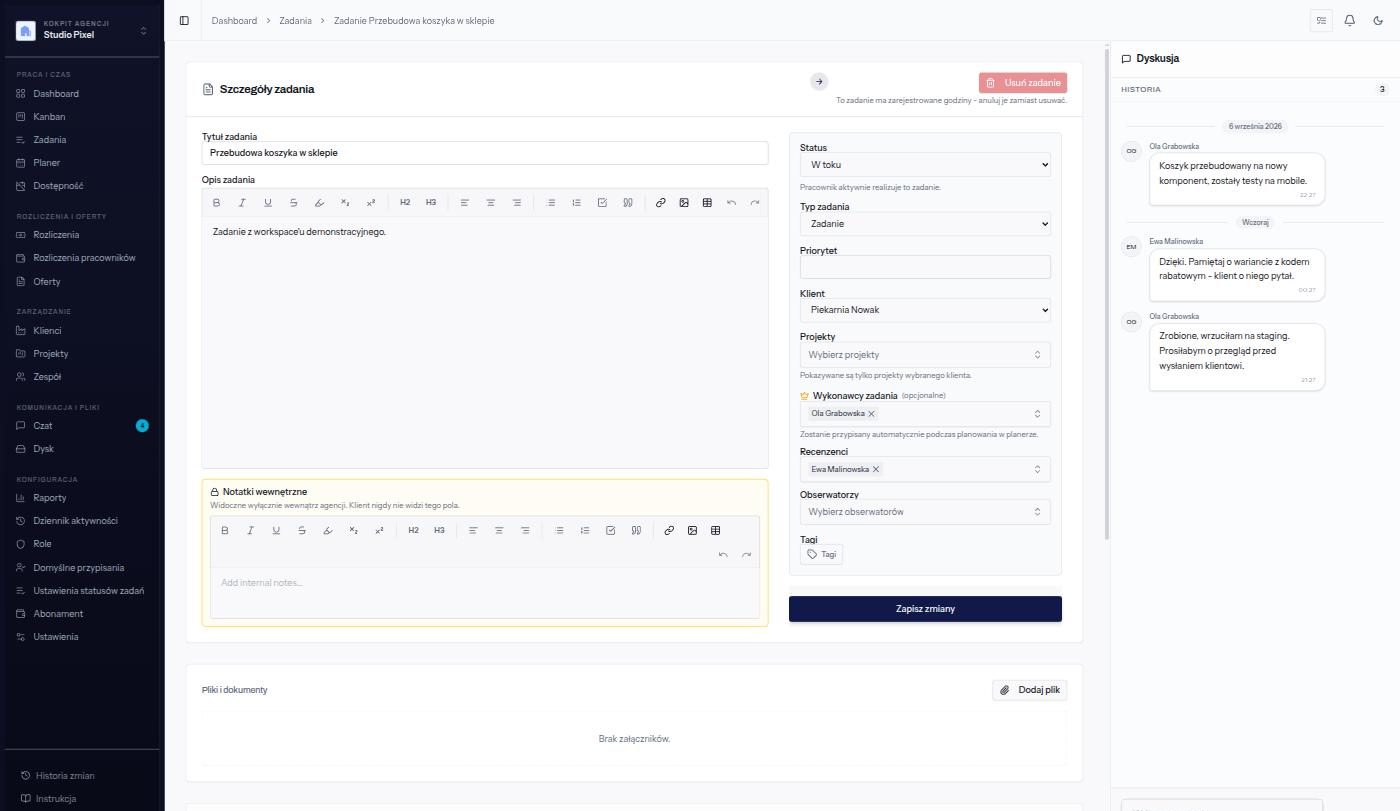This screenshot has height=811, width=1400.
Task: Center text in Opis zadania toolbar
Action: [x=491, y=202]
